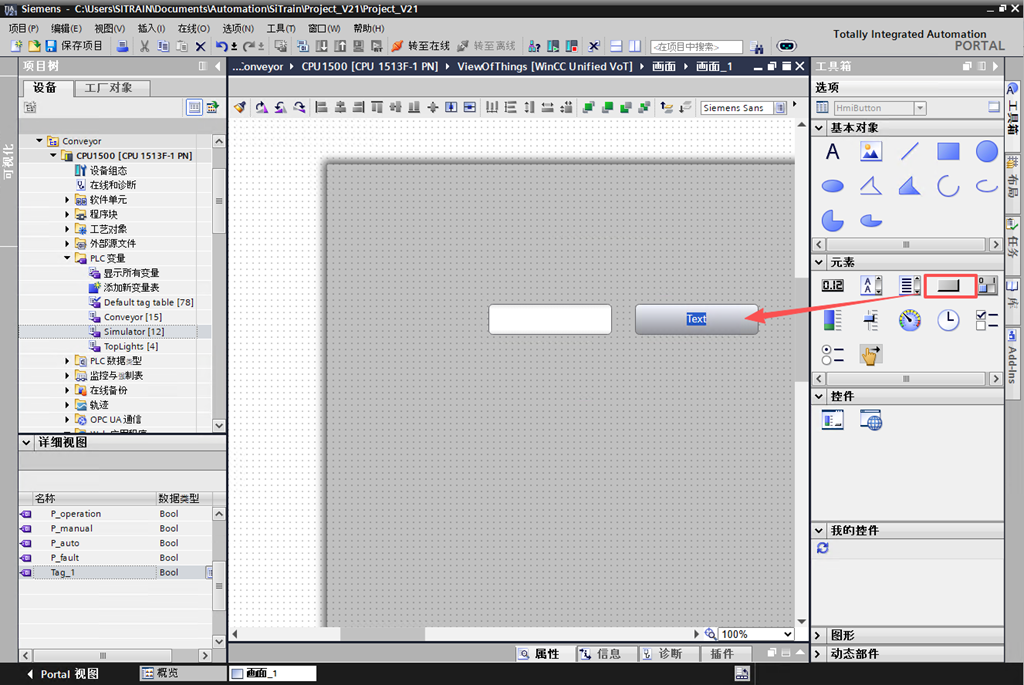
Task: Select the Check box element
Action: tap(986, 320)
